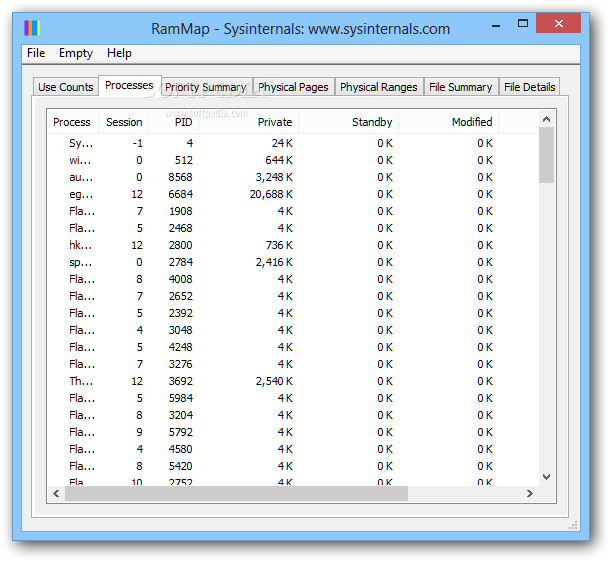
Task: Open the Physical Pages tab
Action: 293,87
